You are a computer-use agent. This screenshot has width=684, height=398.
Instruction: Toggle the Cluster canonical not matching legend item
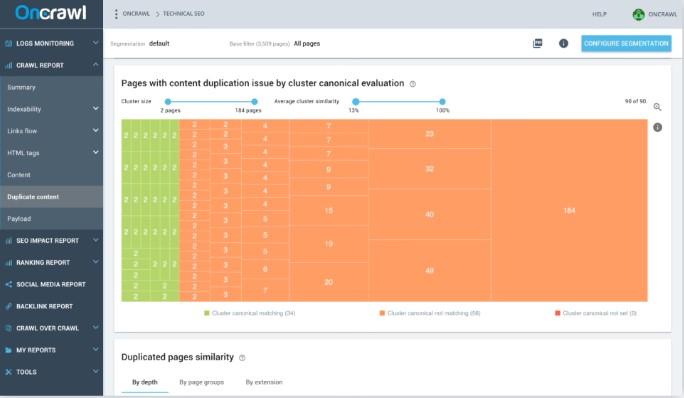coord(430,313)
